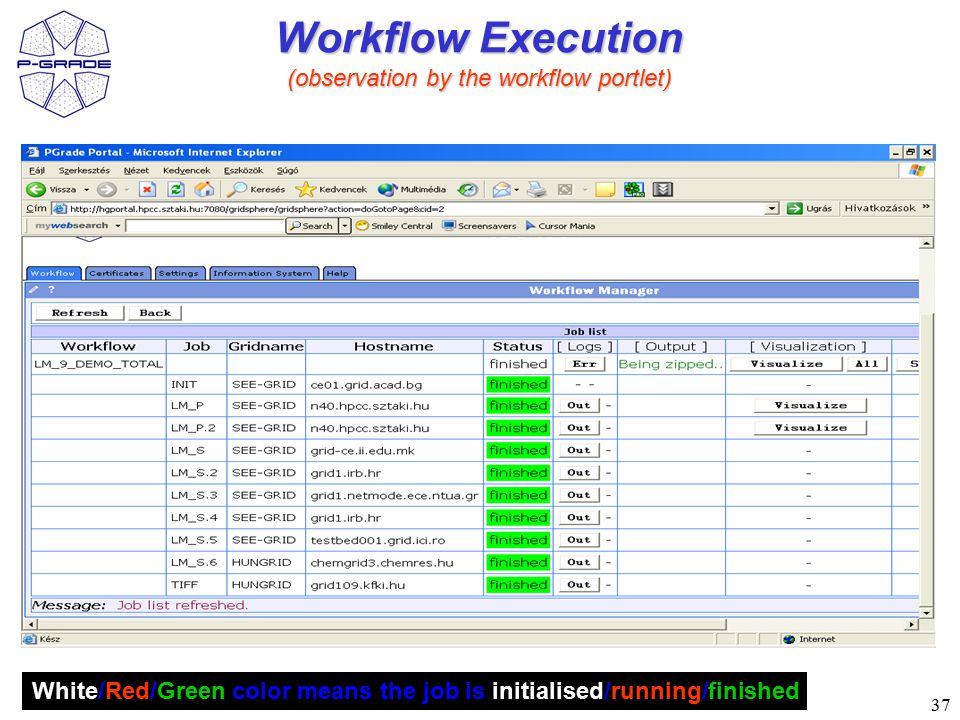
Task: Click the Vissza back arrow icon
Action: pyautogui.click(x=36, y=190)
